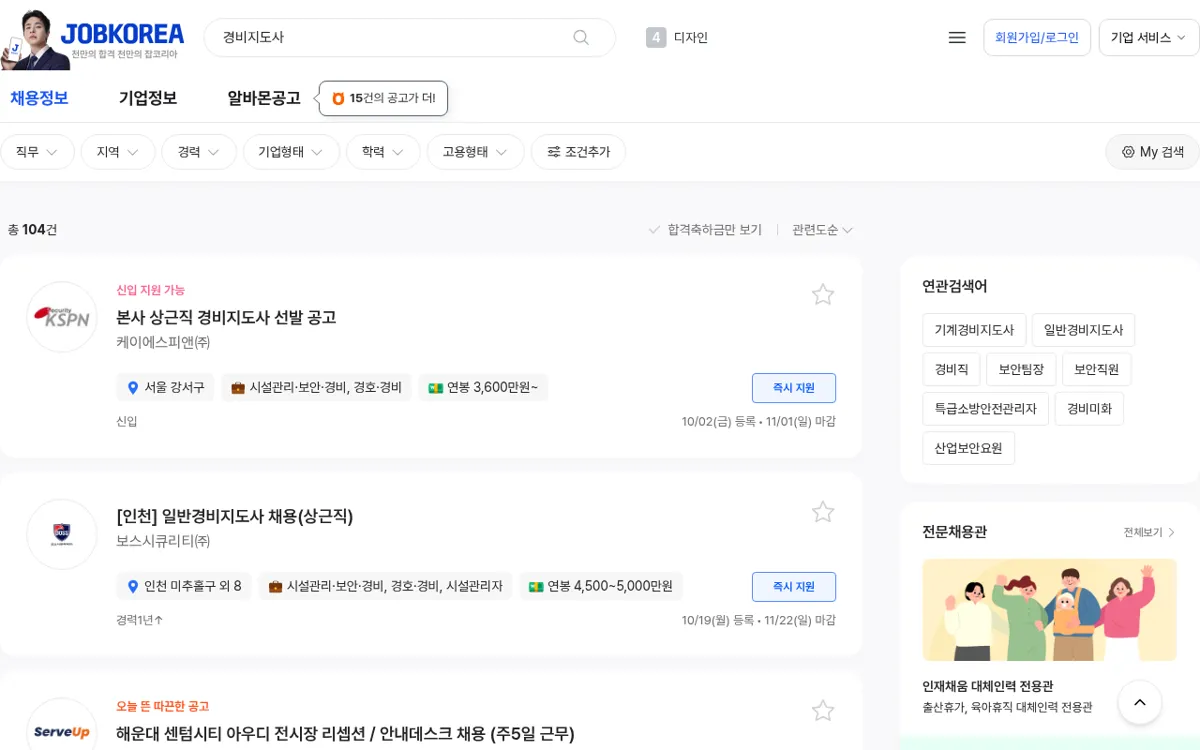Click company name 보스시큐리티㈜
The image size is (1200, 750).
coord(163,541)
